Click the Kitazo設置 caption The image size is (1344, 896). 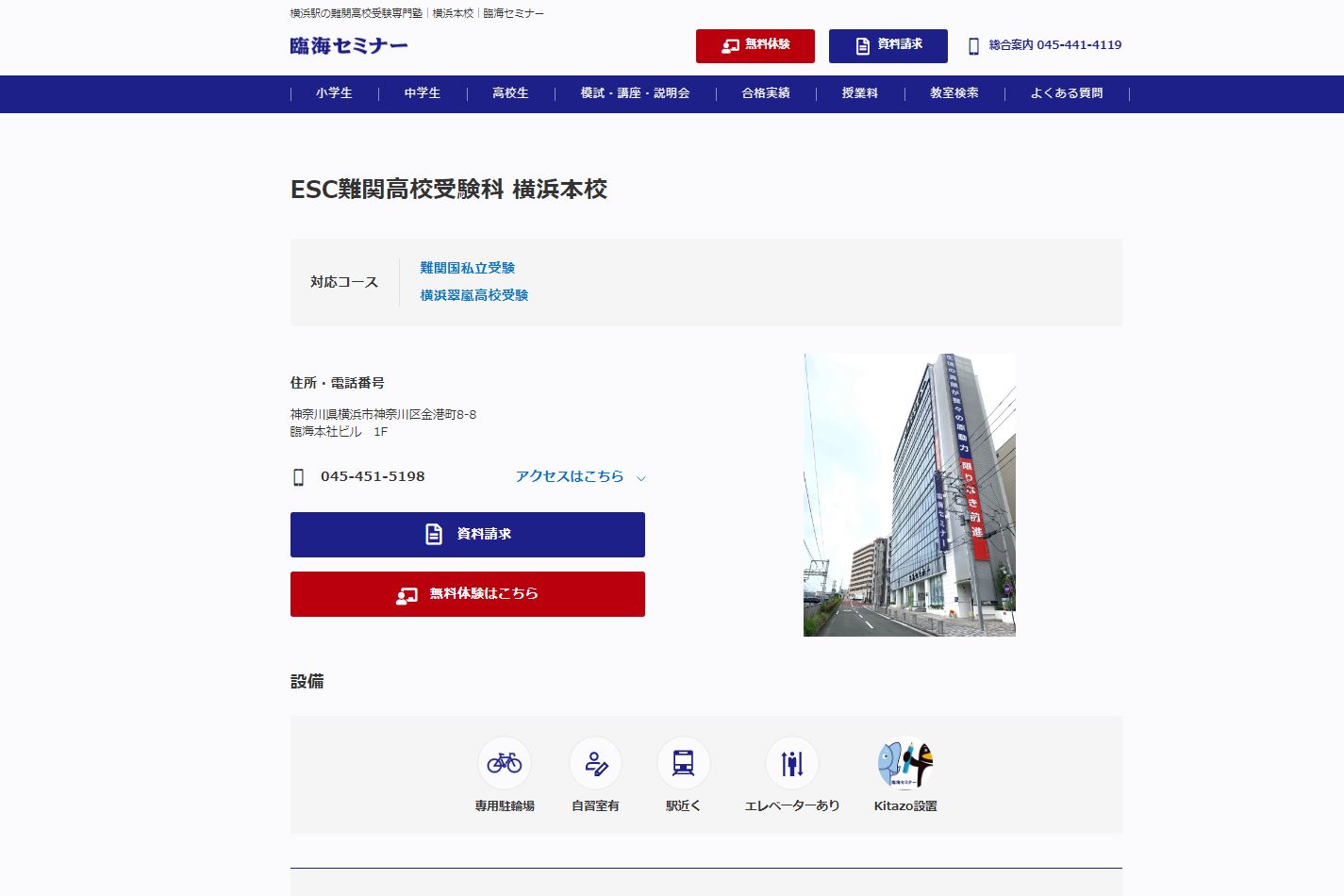tap(905, 806)
